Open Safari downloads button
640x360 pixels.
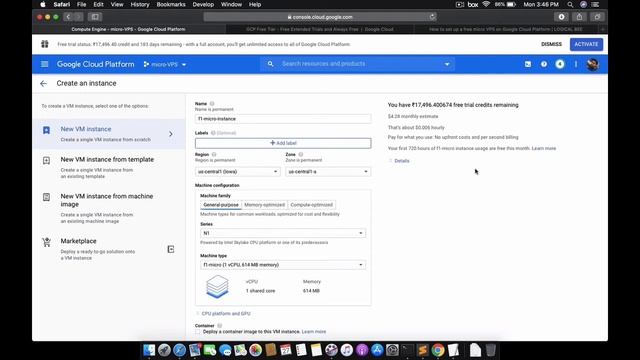[562, 17]
